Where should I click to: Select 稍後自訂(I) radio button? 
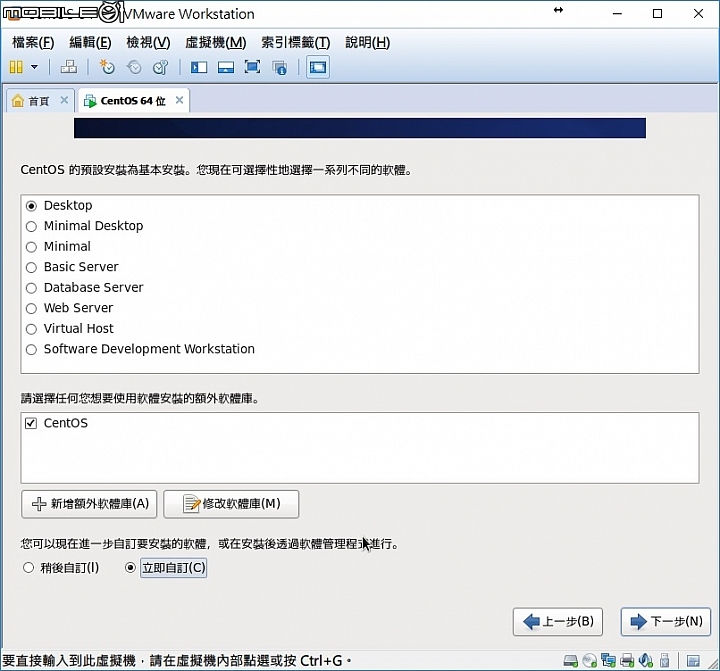(28, 568)
